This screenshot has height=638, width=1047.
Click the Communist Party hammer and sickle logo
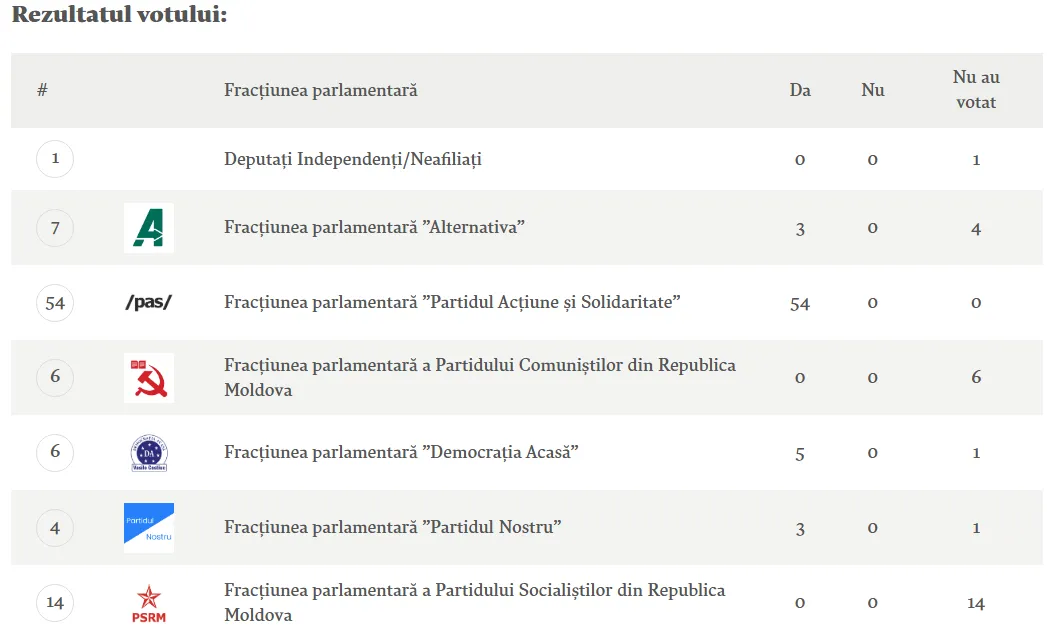tap(148, 377)
